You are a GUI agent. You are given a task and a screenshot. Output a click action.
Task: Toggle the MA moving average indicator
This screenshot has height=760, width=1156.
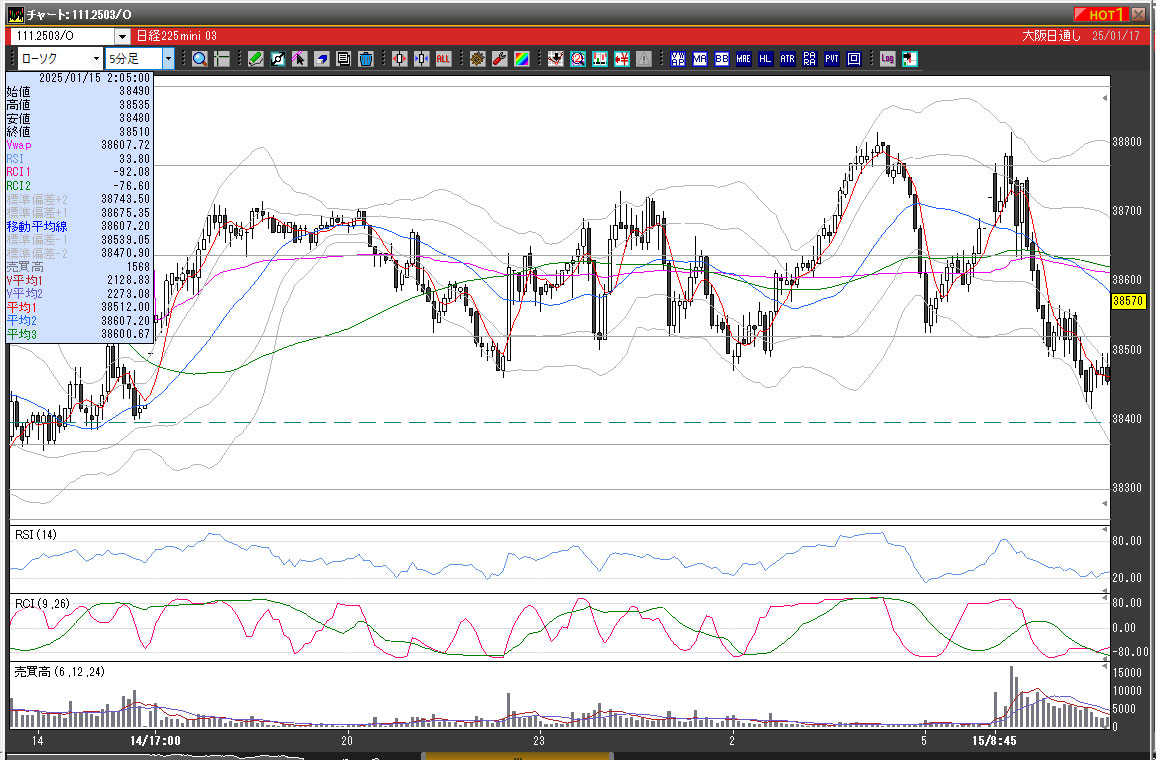[700, 59]
